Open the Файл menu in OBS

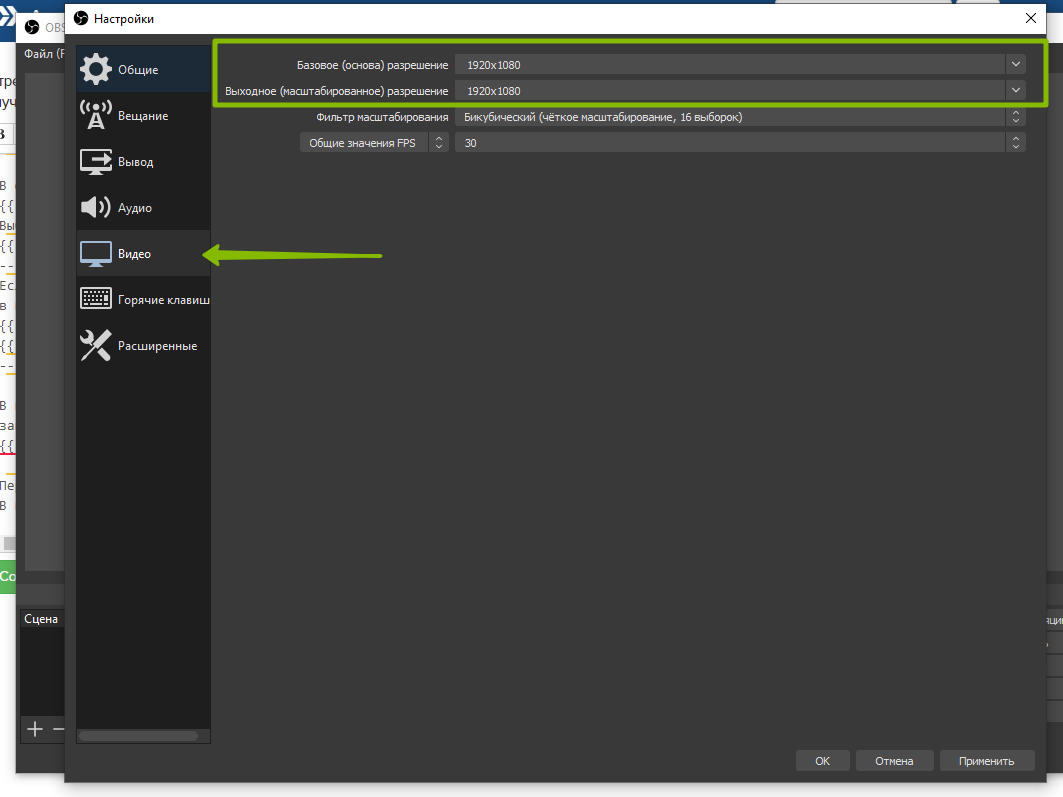[x=42, y=52]
